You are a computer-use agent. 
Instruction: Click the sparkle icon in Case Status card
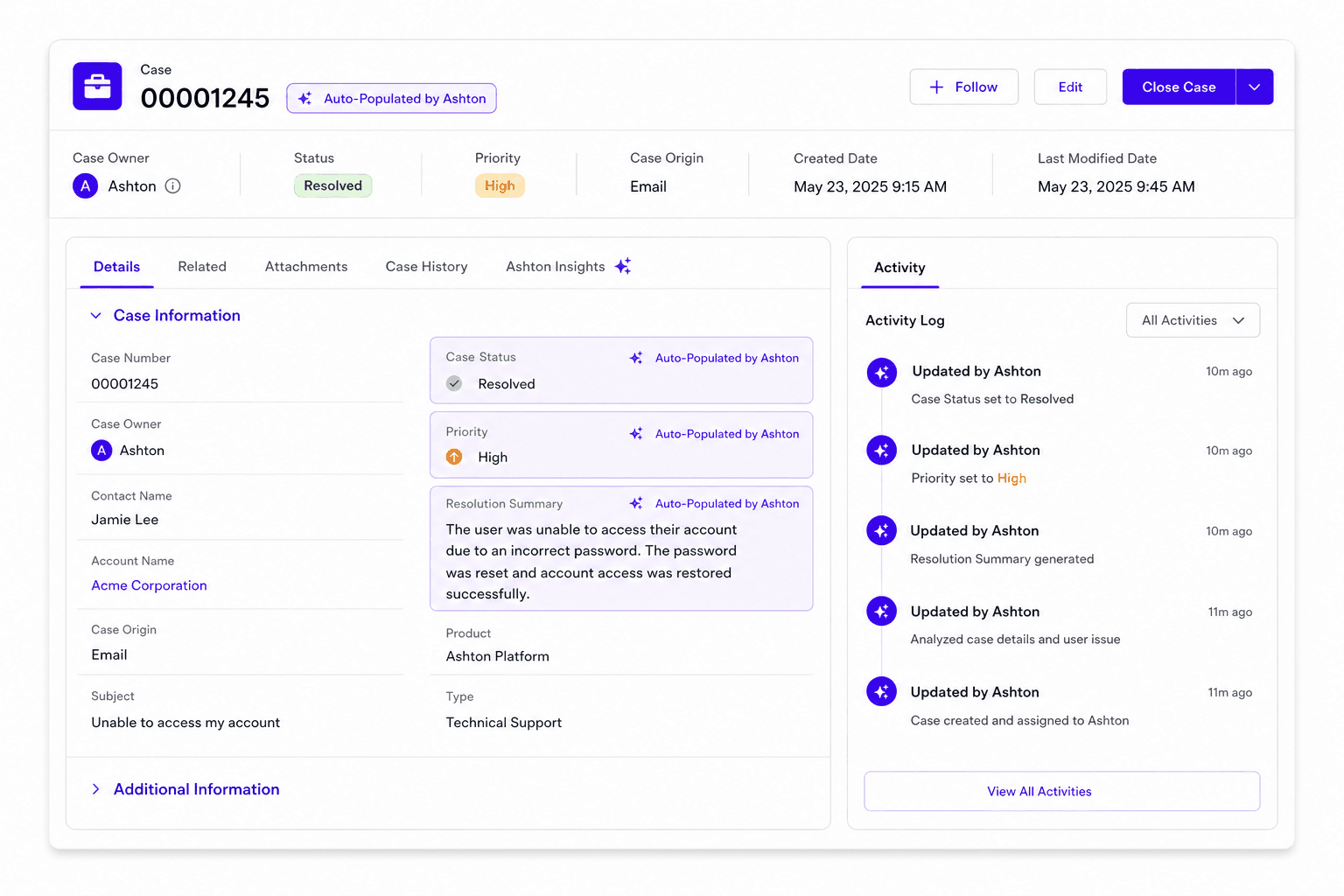pos(636,358)
